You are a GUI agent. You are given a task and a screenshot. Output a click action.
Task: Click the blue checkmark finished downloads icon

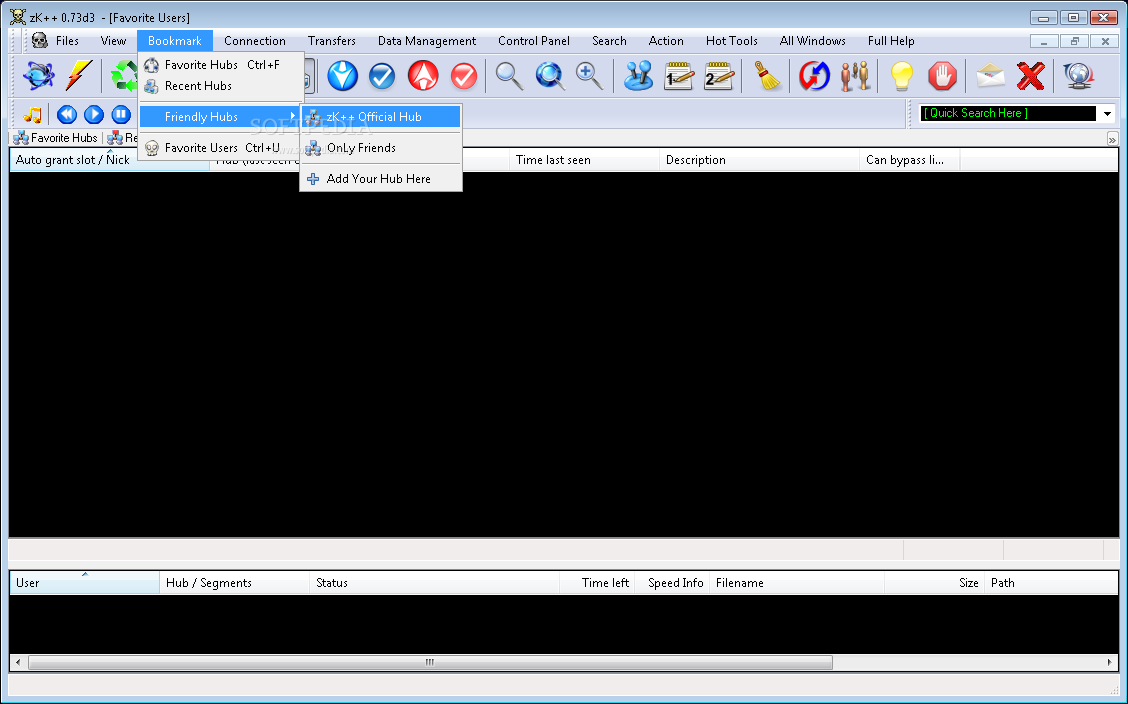point(382,76)
